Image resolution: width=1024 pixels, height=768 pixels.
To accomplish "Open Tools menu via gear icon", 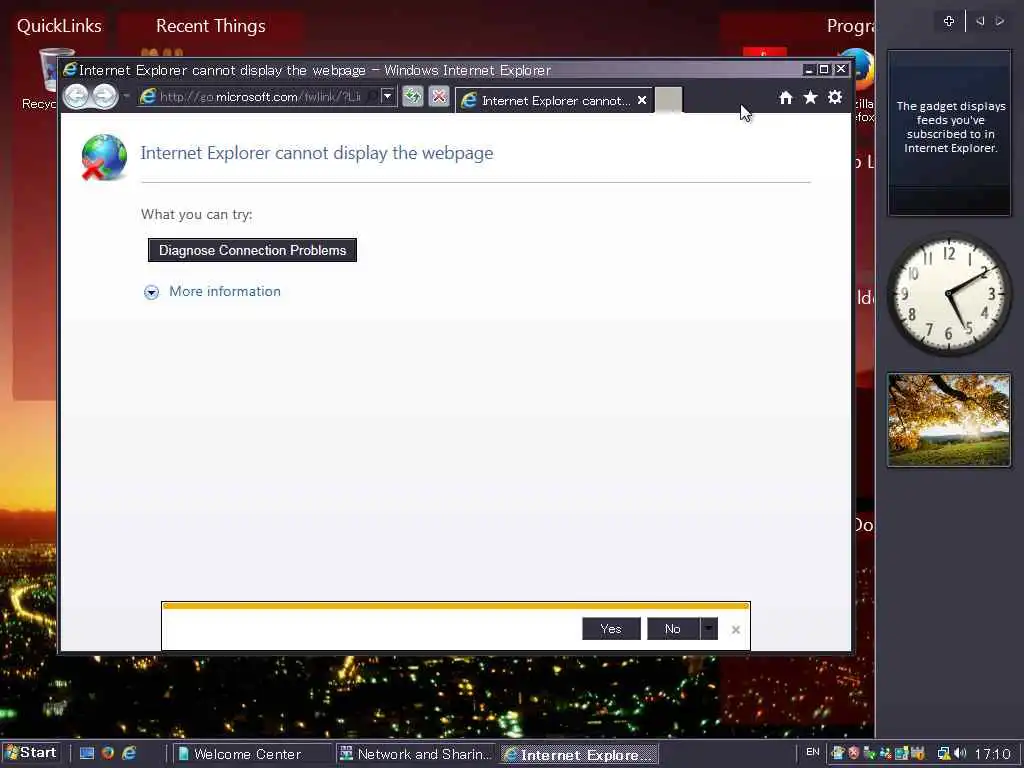I will (835, 97).
